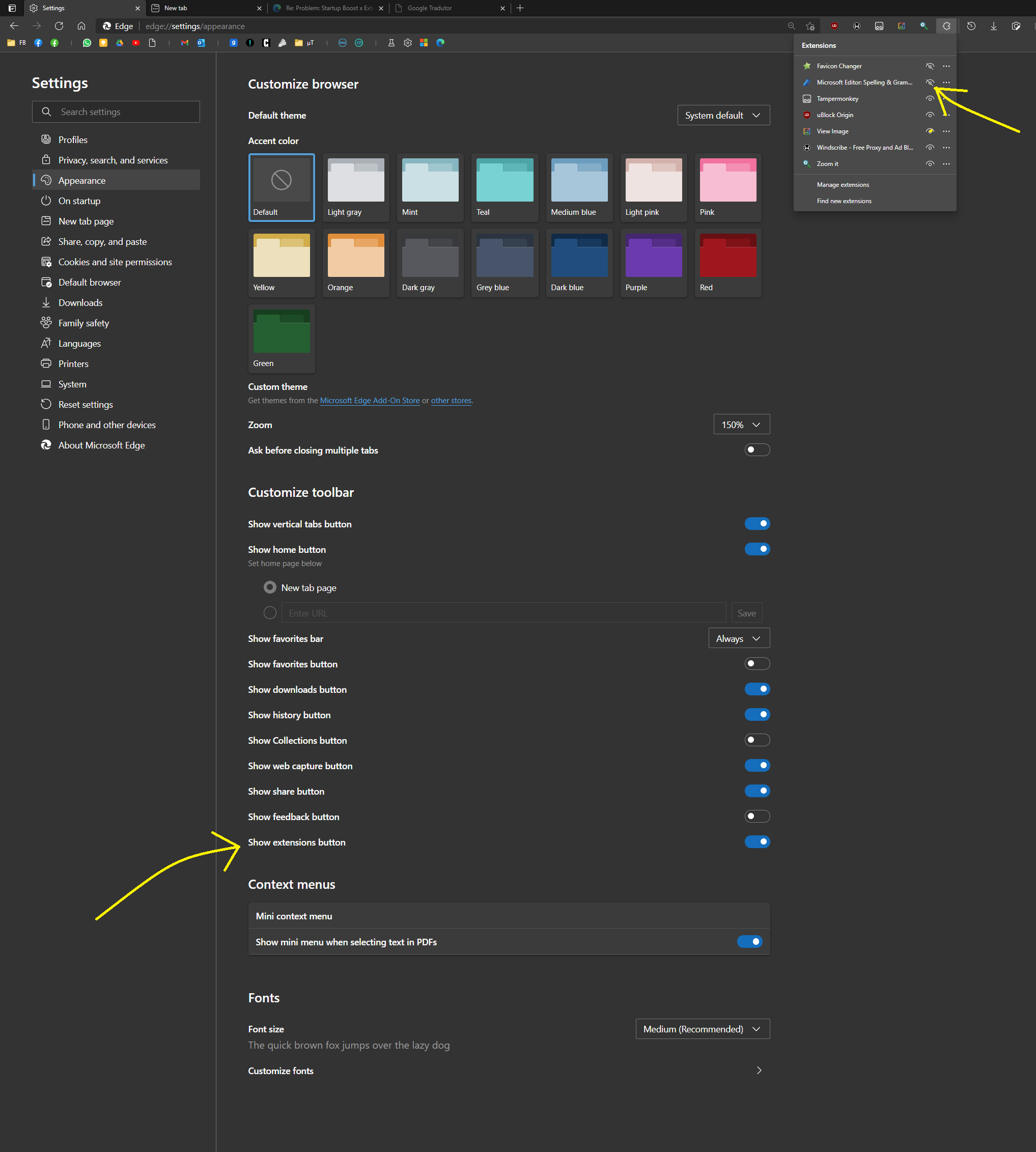Screen dimensions: 1036x1152
Task: Switch to the New tab tab
Action: pyautogui.click(x=206, y=8)
